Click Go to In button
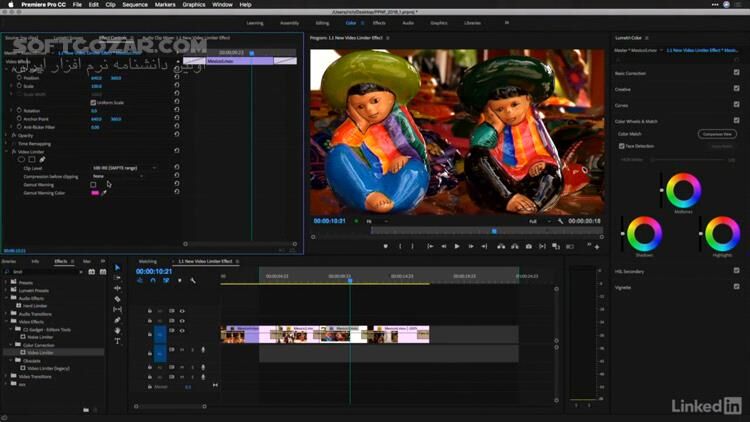 430,246
